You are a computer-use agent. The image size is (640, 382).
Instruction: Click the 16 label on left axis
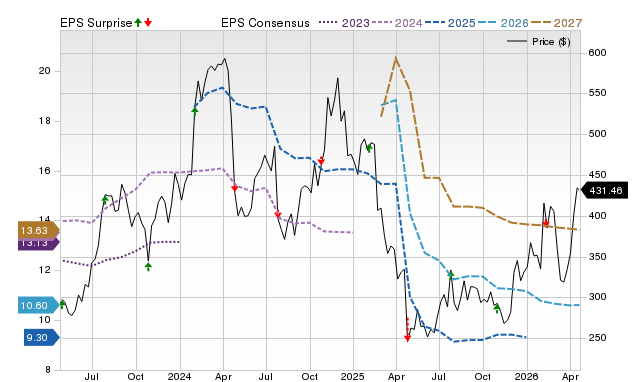(x=44, y=171)
